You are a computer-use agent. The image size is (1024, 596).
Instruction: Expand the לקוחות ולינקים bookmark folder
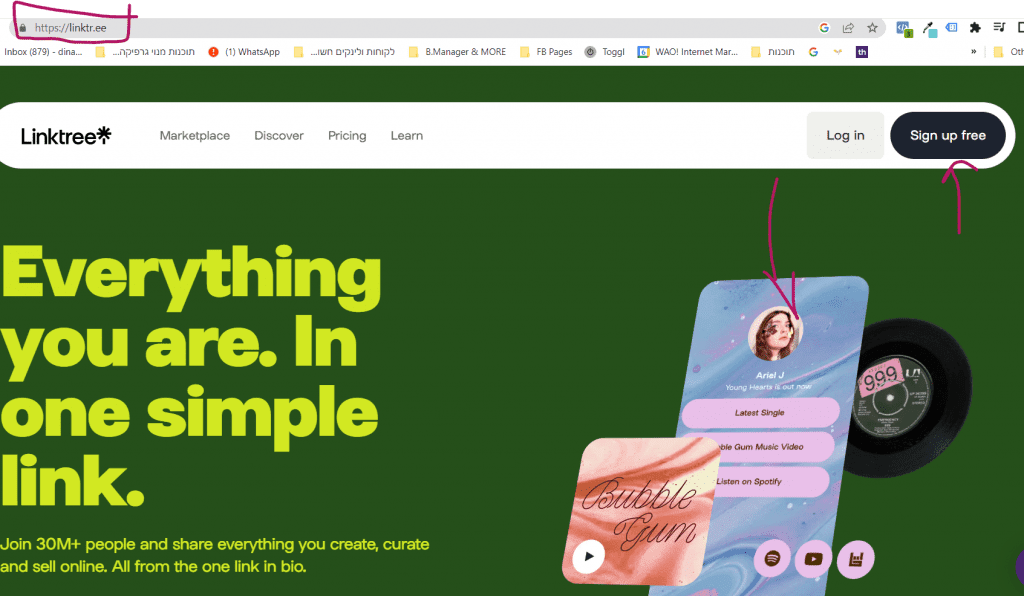pos(344,52)
